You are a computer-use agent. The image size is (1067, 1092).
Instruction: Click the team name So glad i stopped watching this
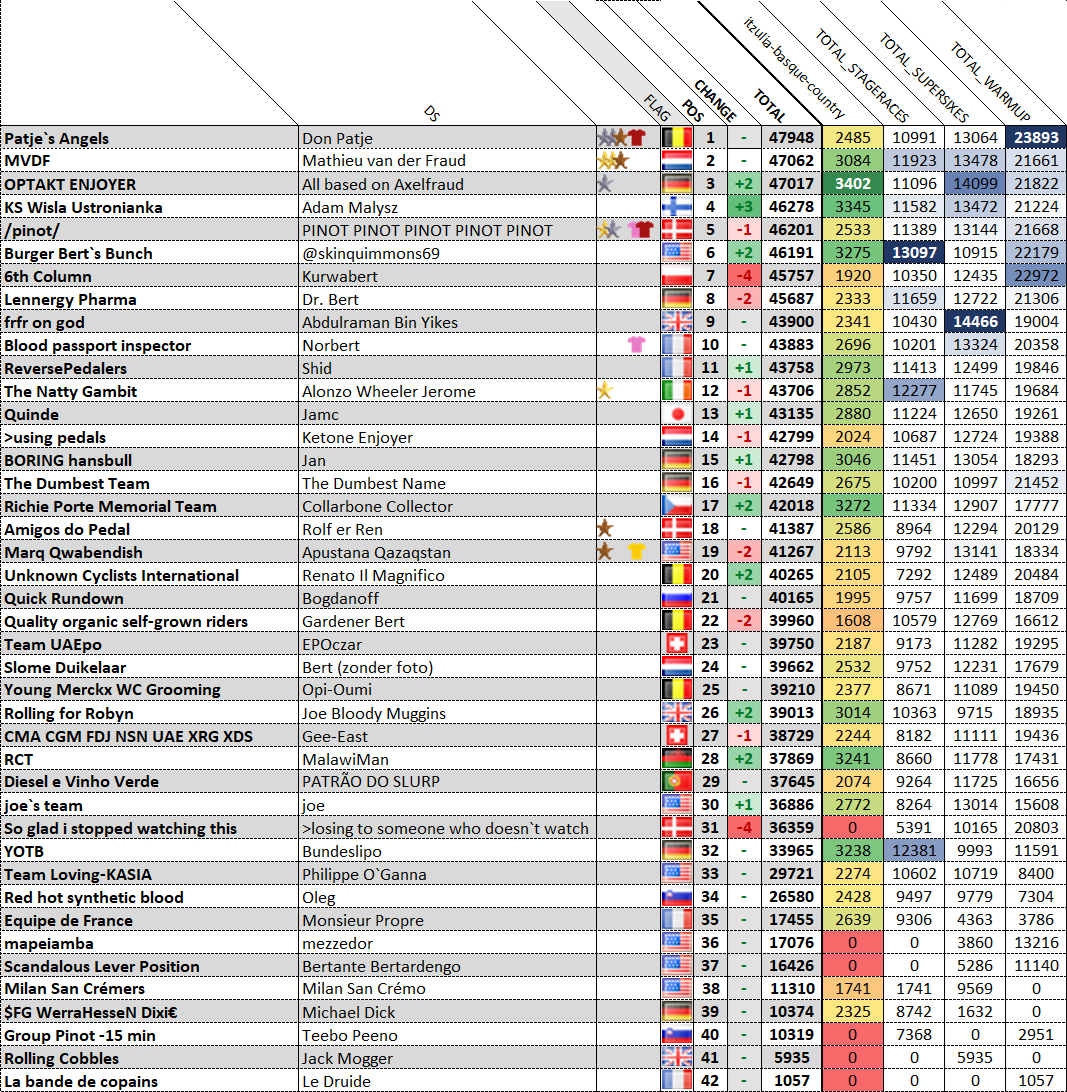(x=120, y=828)
